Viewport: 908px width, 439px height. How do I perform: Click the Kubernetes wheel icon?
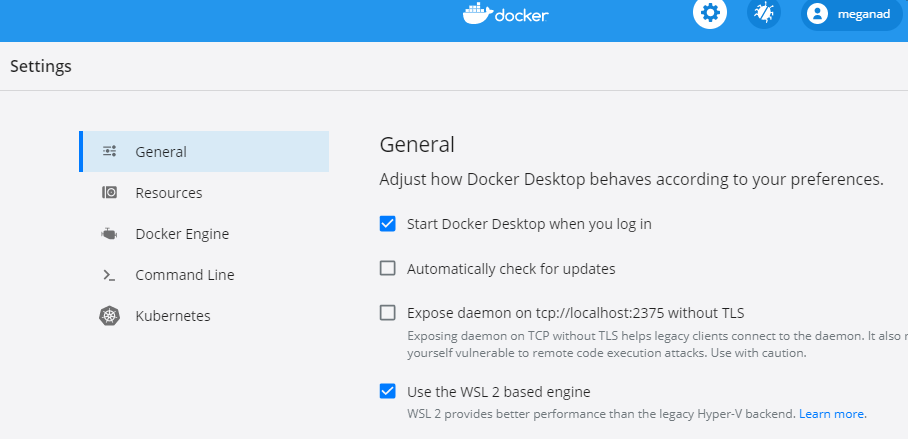[x=109, y=316]
